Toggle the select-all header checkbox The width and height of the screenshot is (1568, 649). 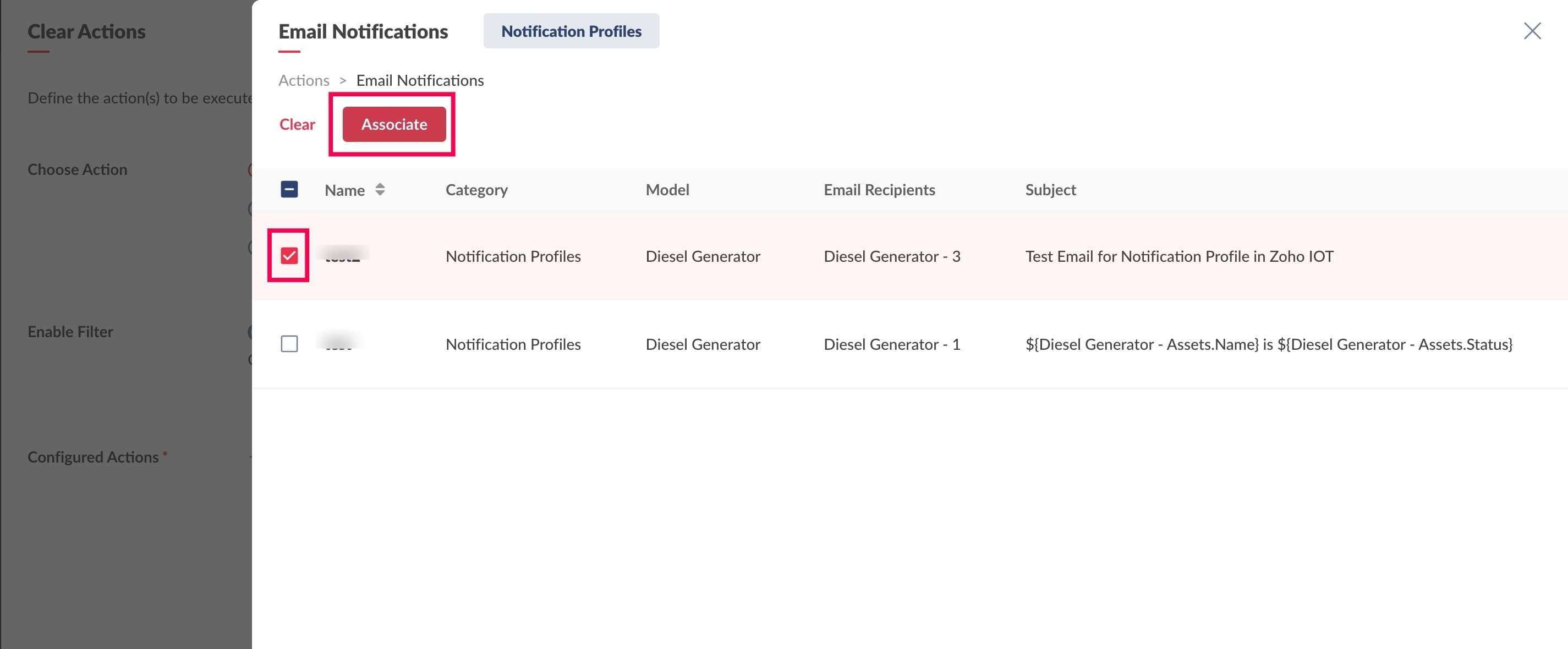(x=289, y=190)
